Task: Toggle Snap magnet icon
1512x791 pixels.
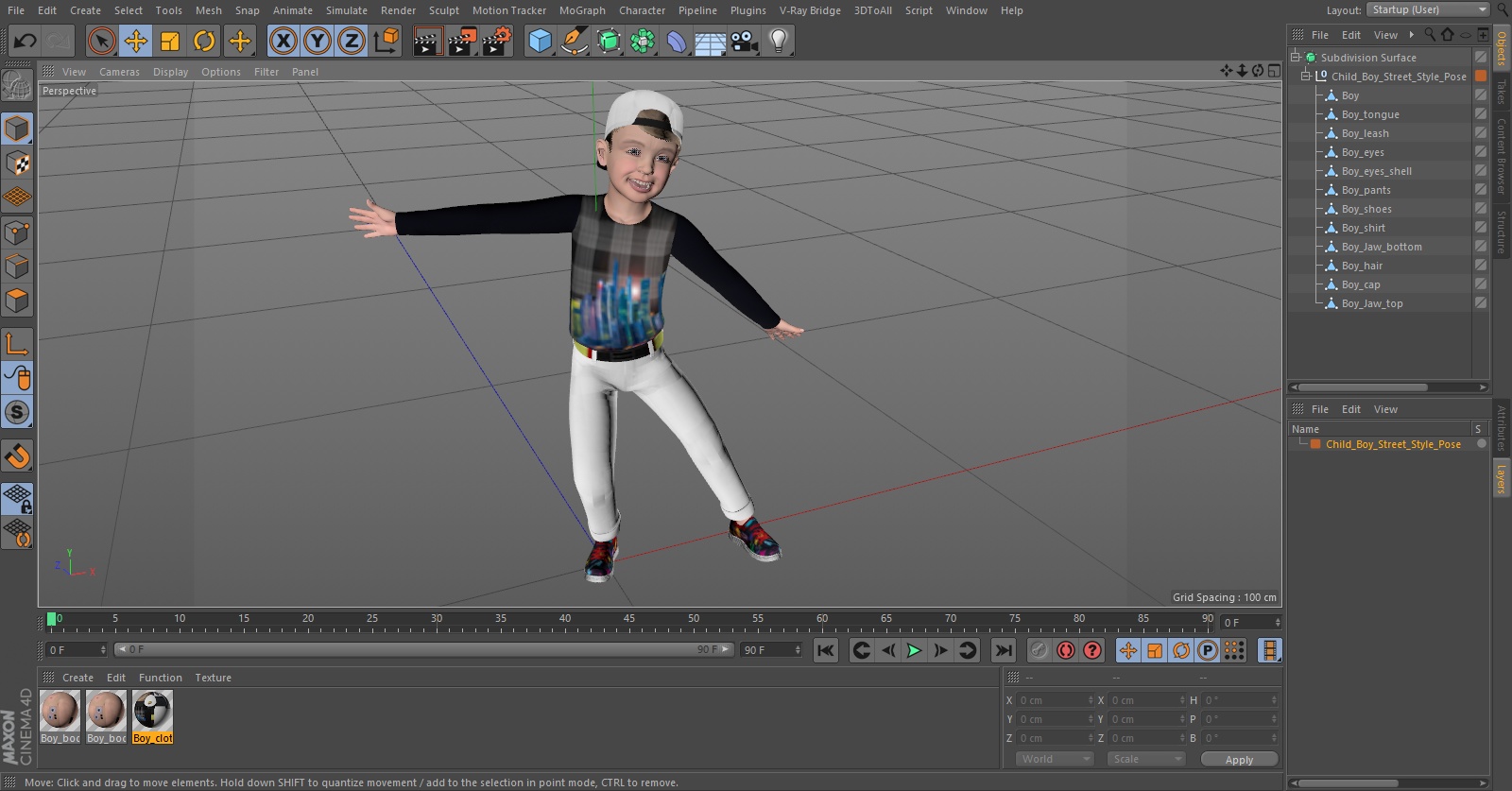Action: tap(18, 456)
